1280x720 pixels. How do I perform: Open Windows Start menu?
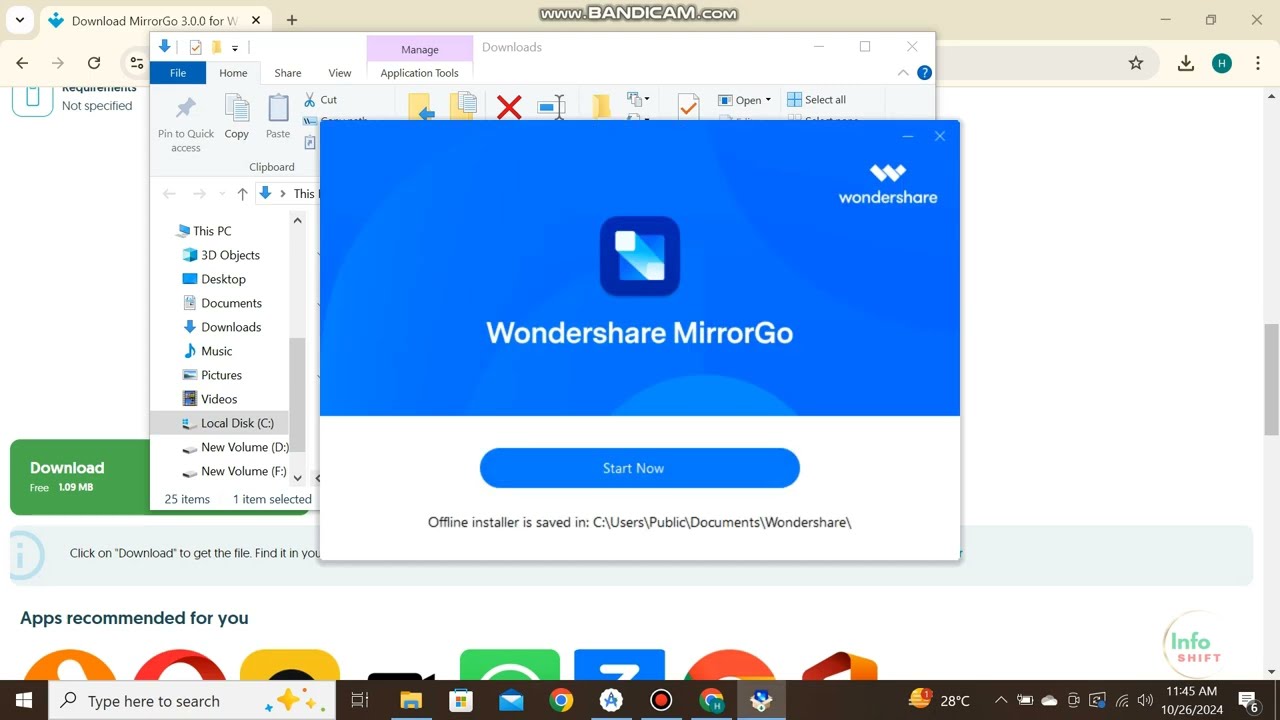[24, 700]
